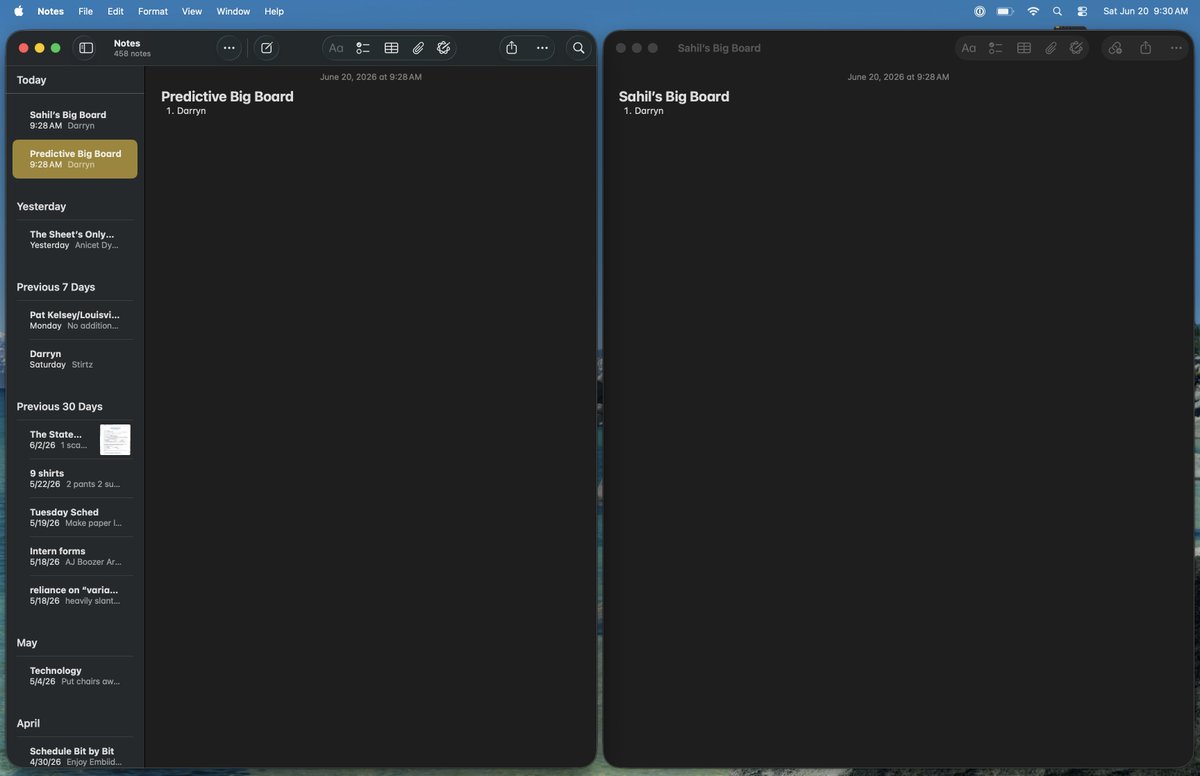Open Control Center in the menu bar
The image size is (1200, 776).
click(x=1082, y=11)
